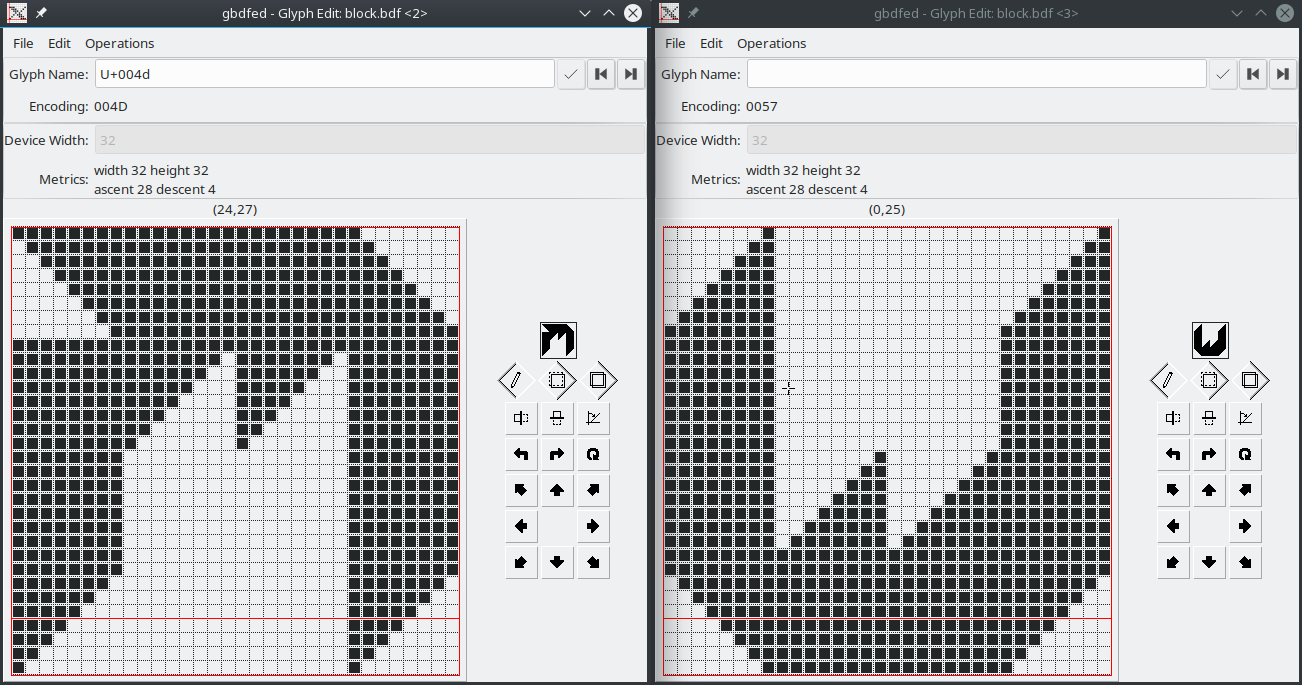
Task: Go to next glyph in left window
Action: pyautogui.click(x=631, y=74)
